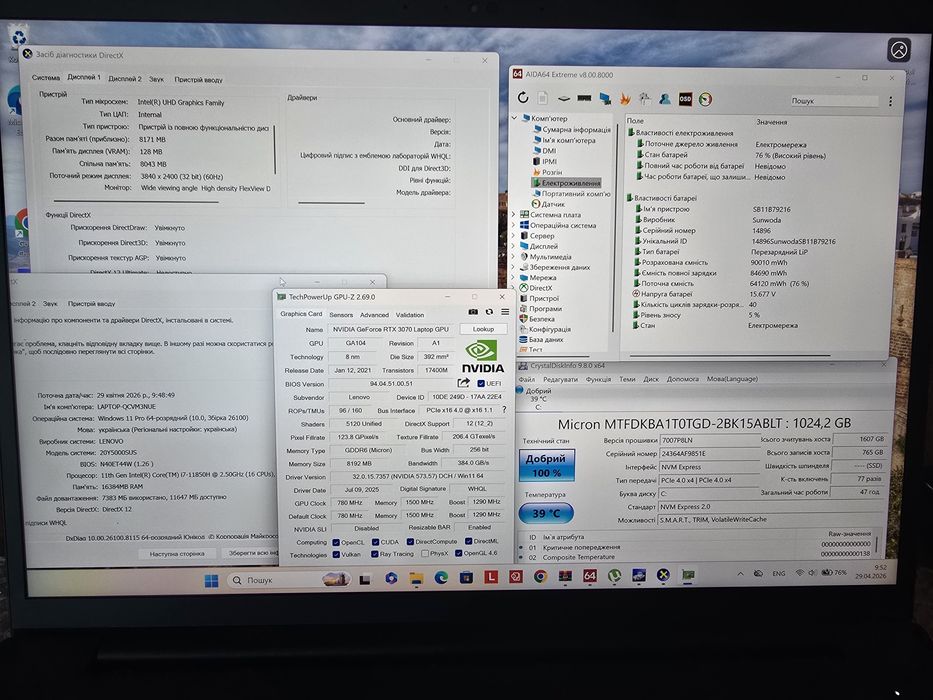Toggle the Vulkan checkbox in GPU-Z

336,555
